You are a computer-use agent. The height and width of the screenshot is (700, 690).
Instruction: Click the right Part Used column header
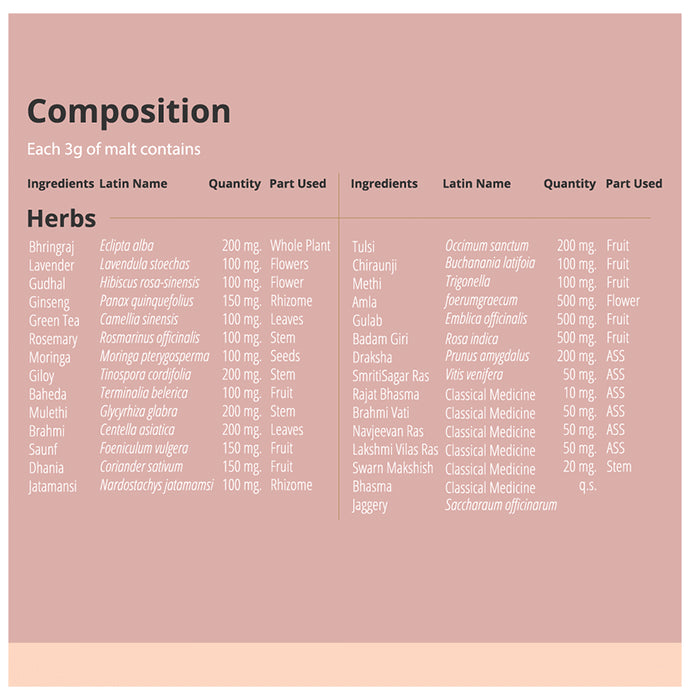(633, 184)
